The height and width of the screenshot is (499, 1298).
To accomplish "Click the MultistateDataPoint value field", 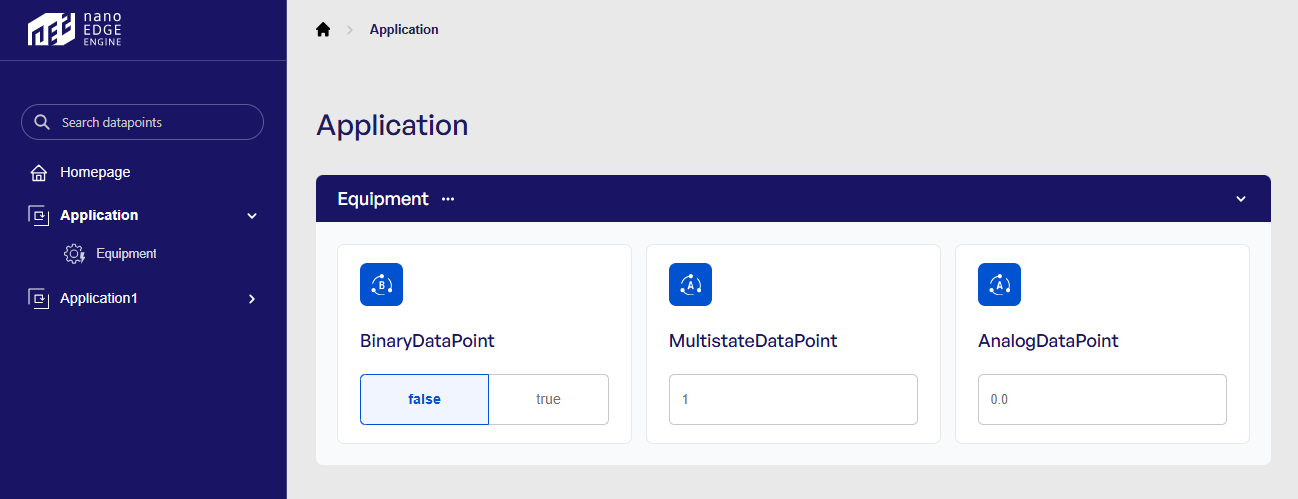I will coord(792,399).
